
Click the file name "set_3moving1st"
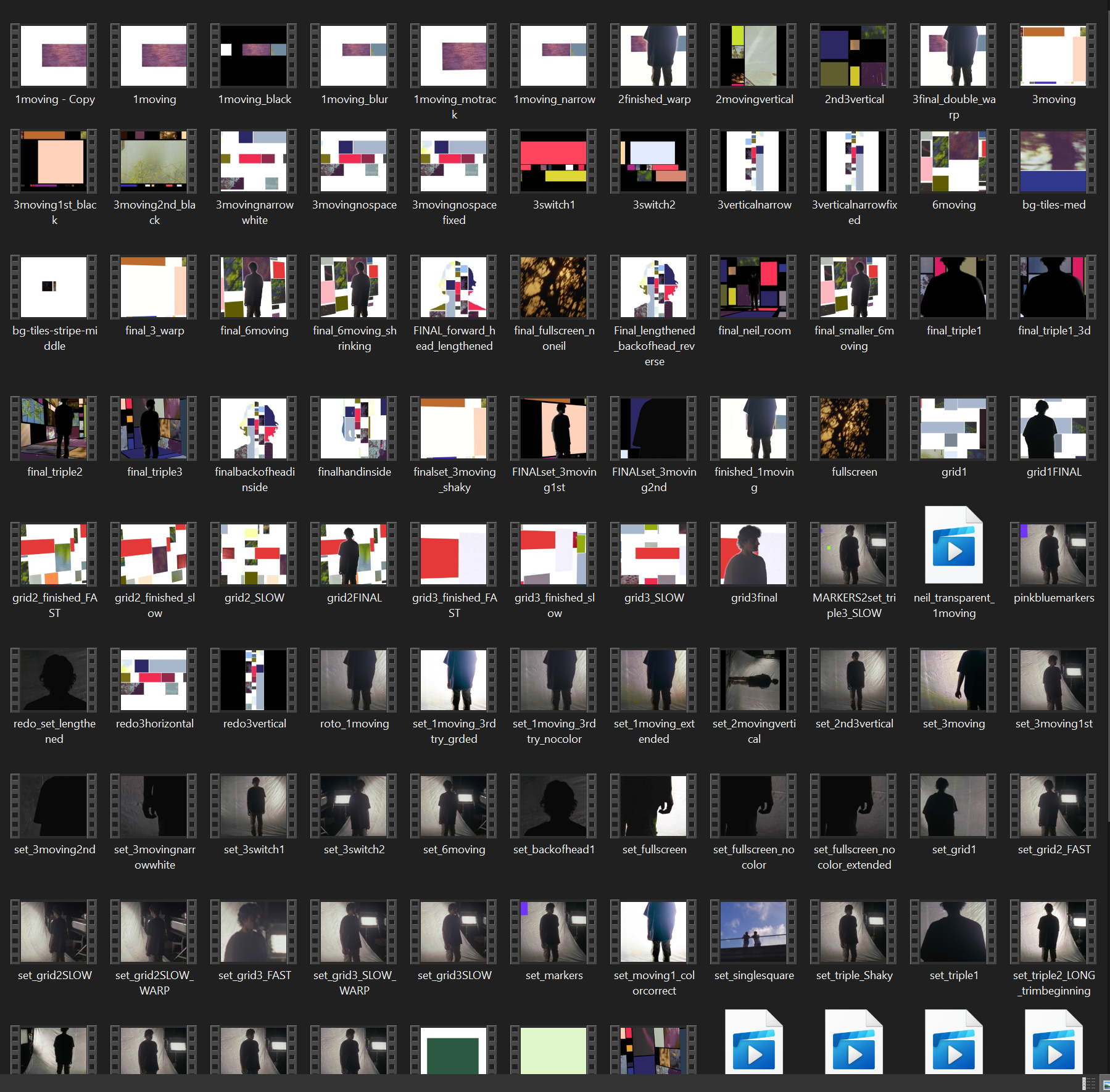pos(1054,724)
